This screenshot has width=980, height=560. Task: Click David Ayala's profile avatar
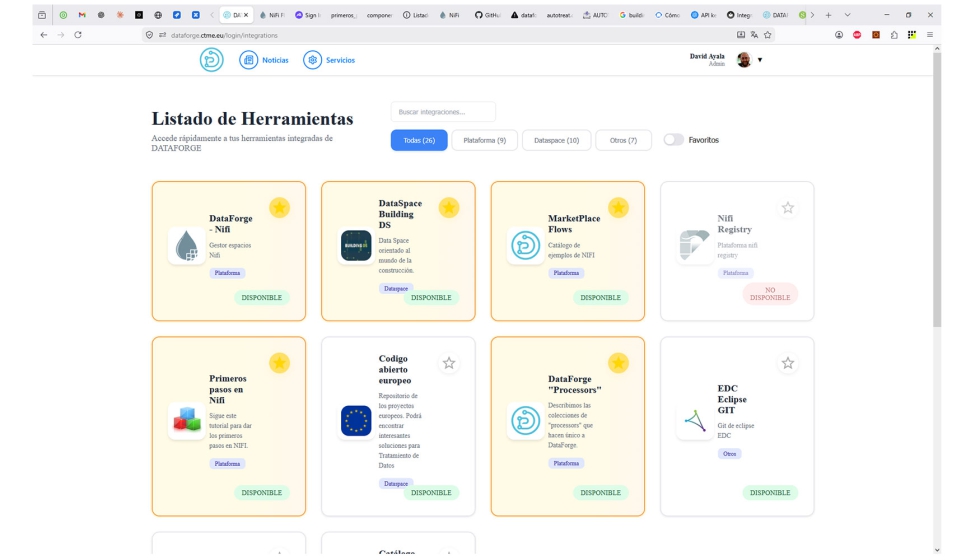pyautogui.click(x=744, y=59)
